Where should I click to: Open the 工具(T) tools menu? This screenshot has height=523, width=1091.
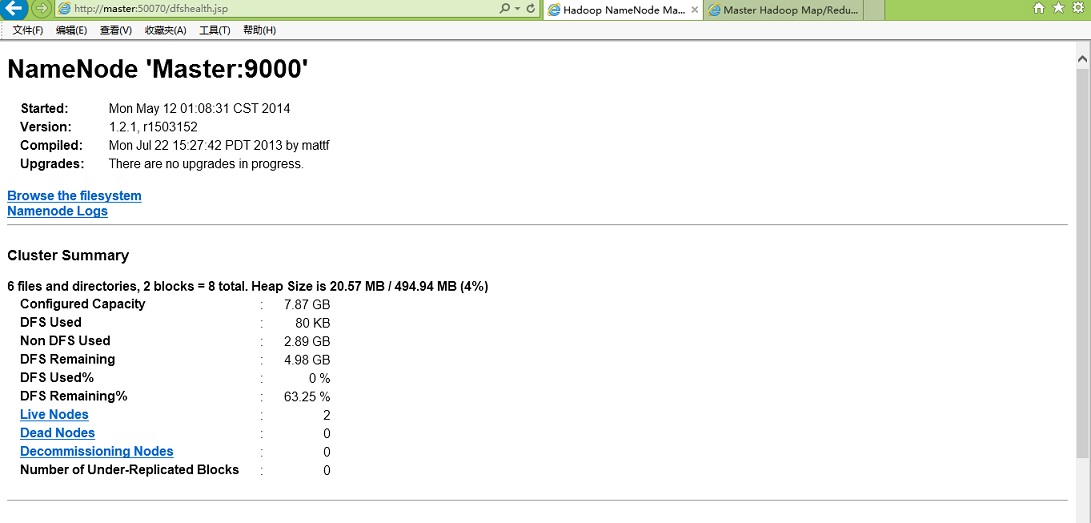tap(214, 30)
